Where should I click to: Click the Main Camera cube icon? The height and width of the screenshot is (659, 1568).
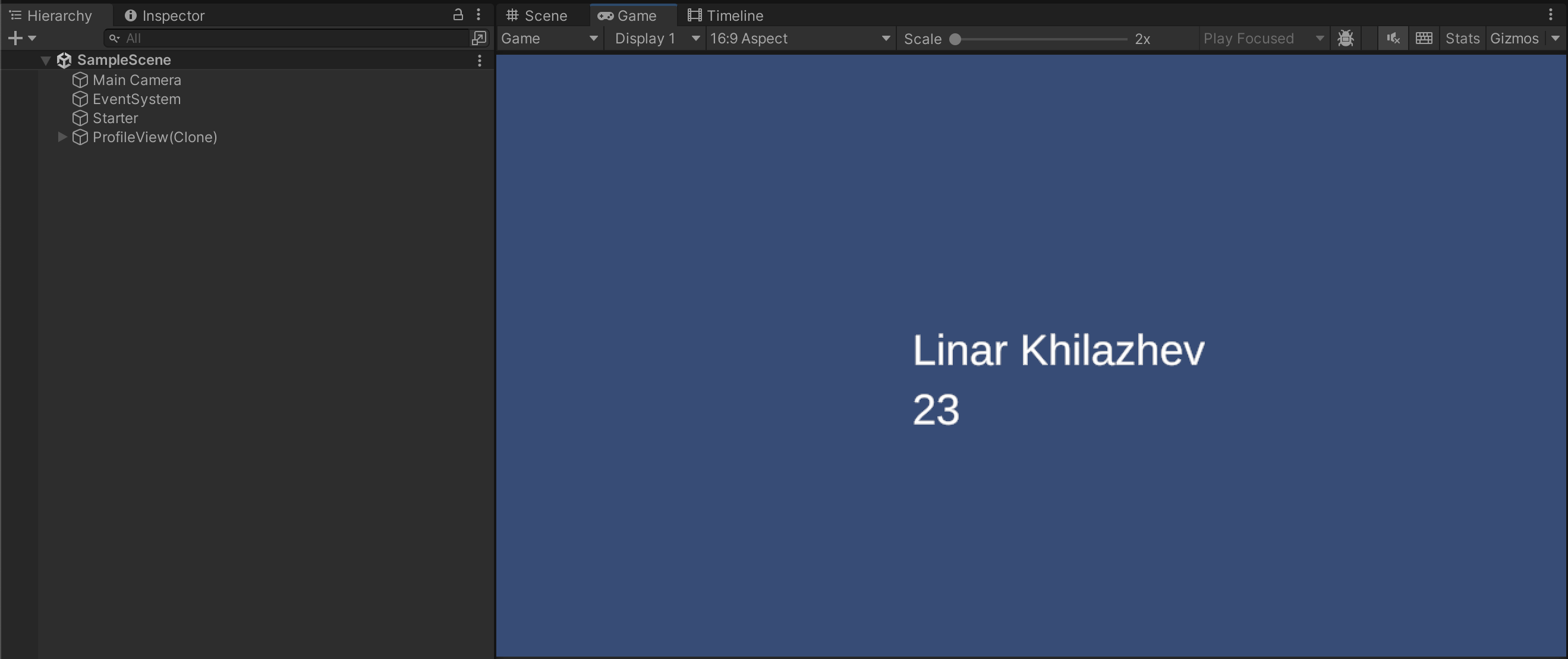[80, 80]
